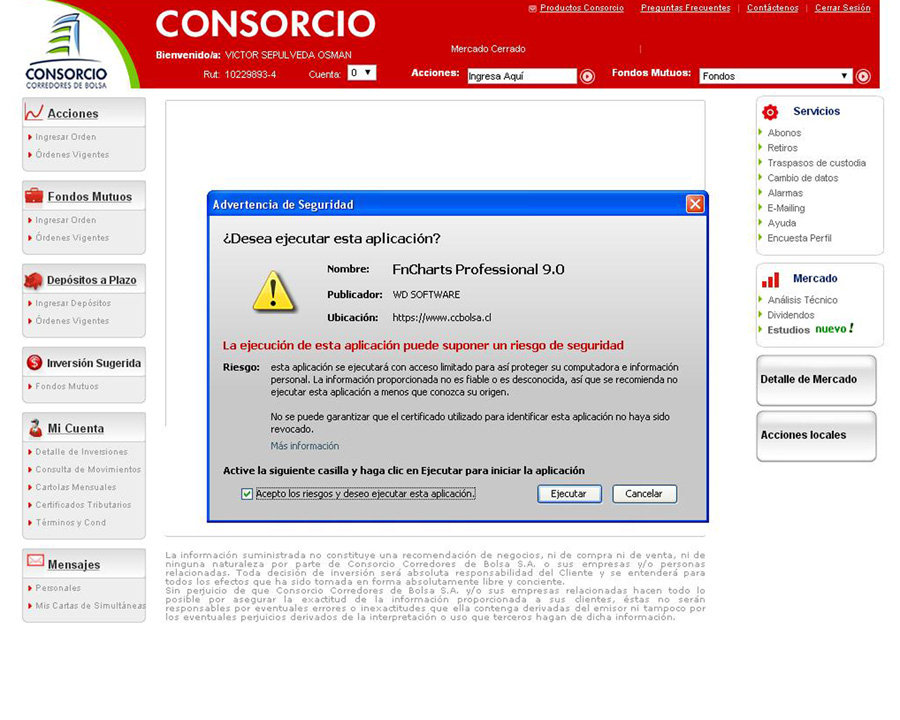This screenshot has height=720, width=900.
Task: Open the Fondos Mutuos dropdown
Action: (775, 76)
